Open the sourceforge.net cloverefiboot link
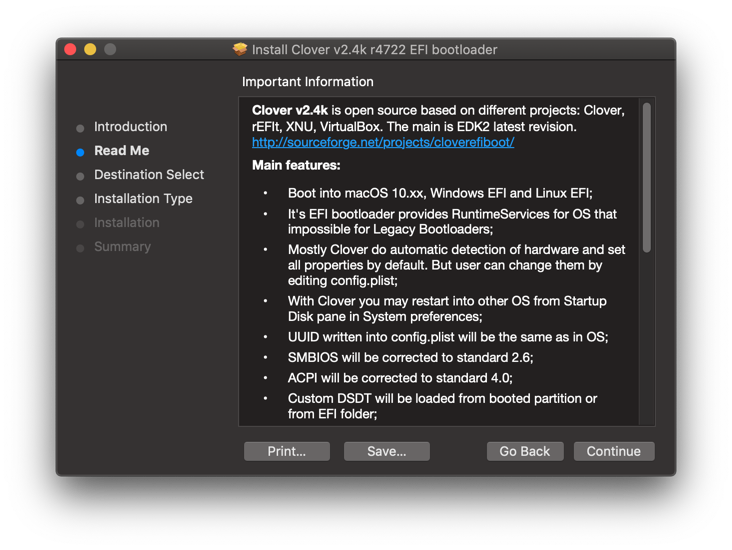This screenshot has width=732, height=550. (x=383, y=142)
